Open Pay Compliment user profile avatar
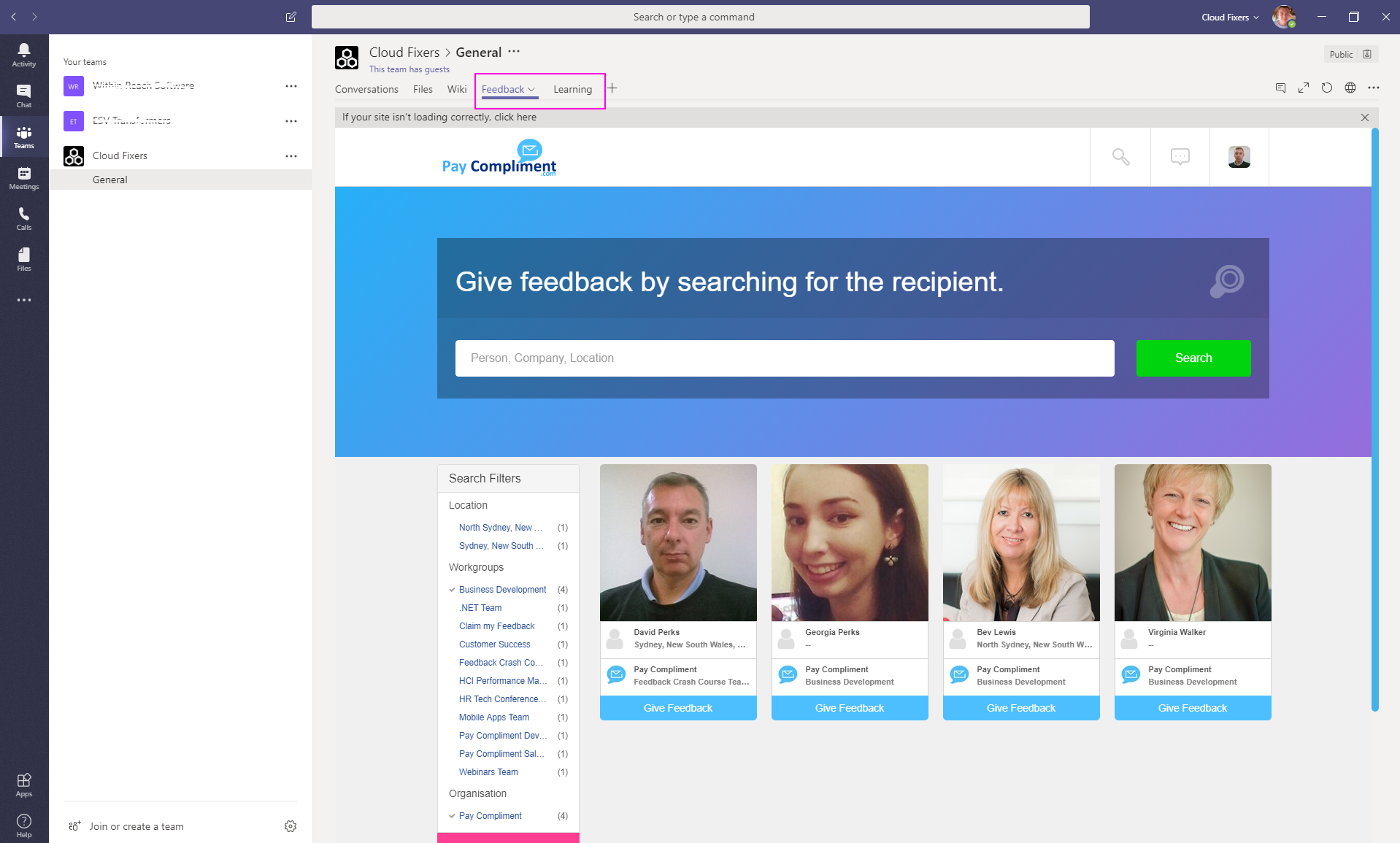 click(1239, 157)
